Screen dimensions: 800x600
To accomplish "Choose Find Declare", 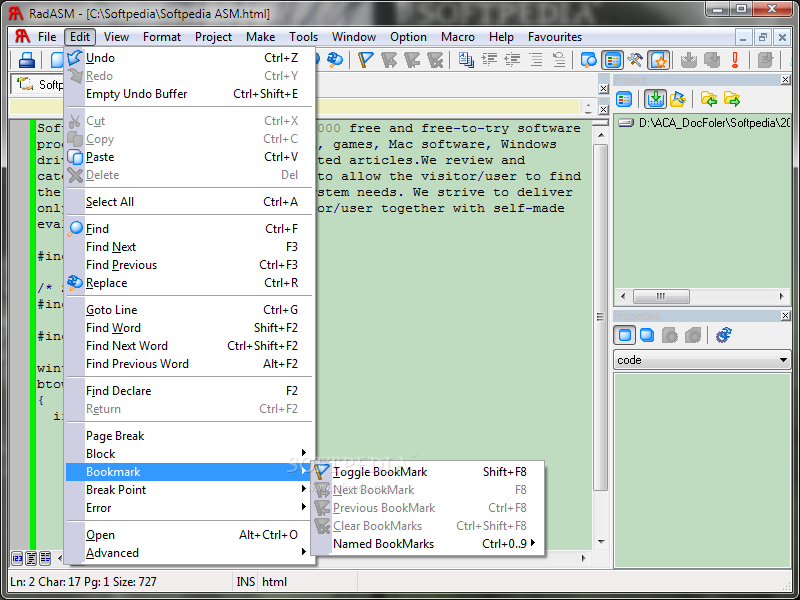I will pos(189,391).
